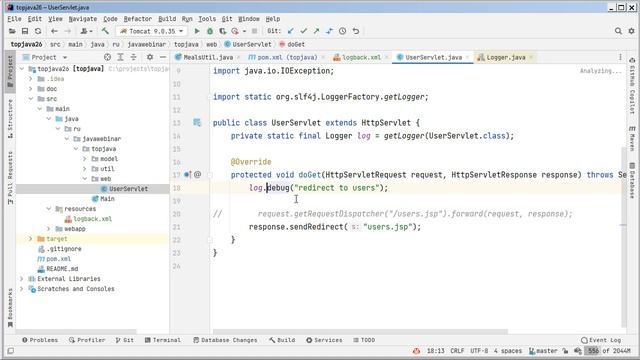Viewport: 640px width, 360px height.
Task: Click the Save All toolbar icon
Action: [25, 31]
